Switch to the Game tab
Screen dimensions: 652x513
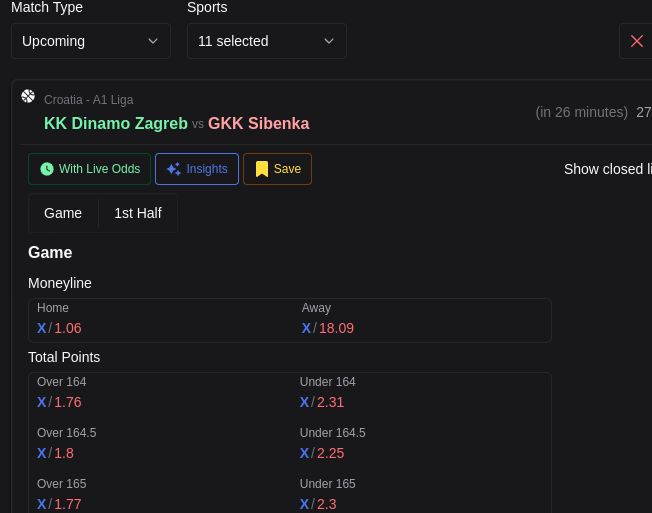[x=63, y=213]
